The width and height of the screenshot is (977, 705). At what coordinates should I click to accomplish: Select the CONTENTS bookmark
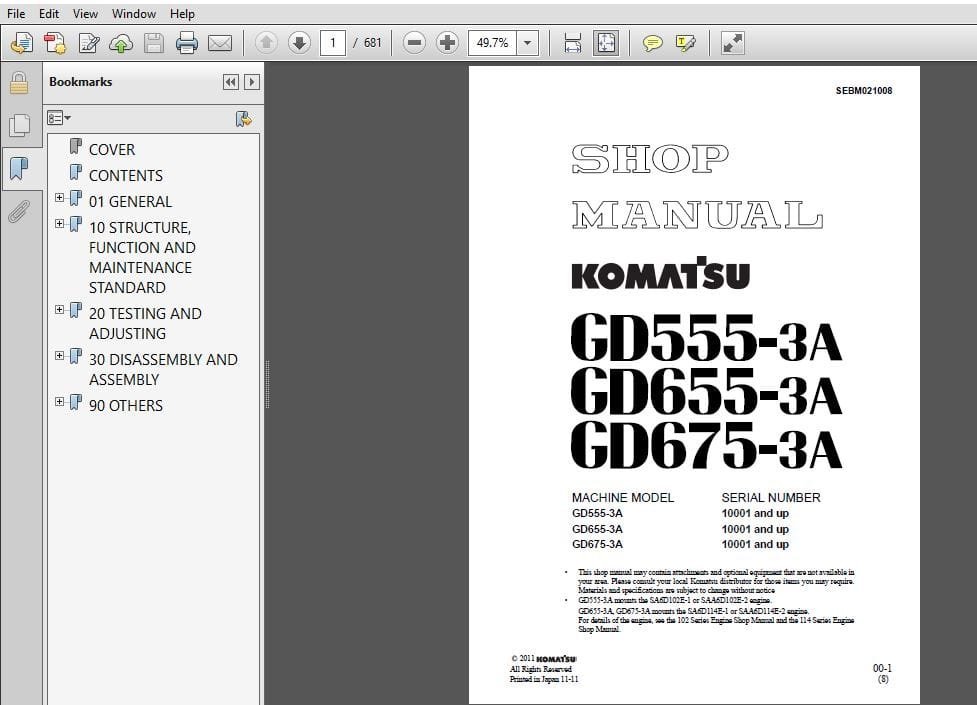coord(126,176)
